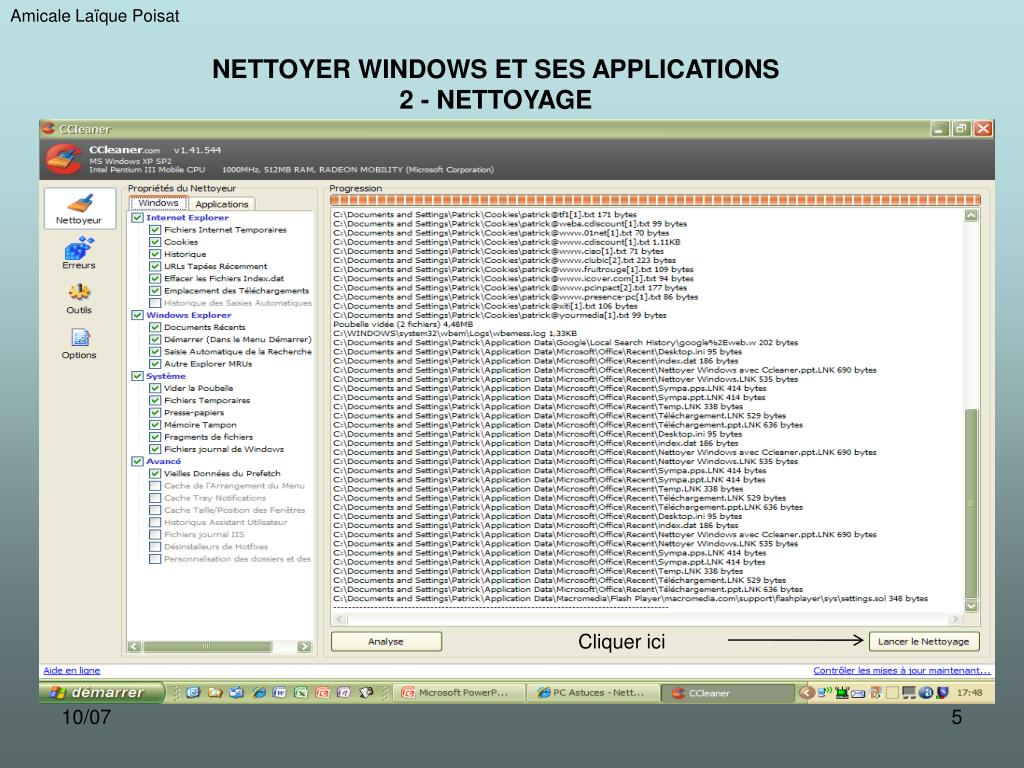Toggle URLs Tapées Récemment checkbox

[155, 266]
